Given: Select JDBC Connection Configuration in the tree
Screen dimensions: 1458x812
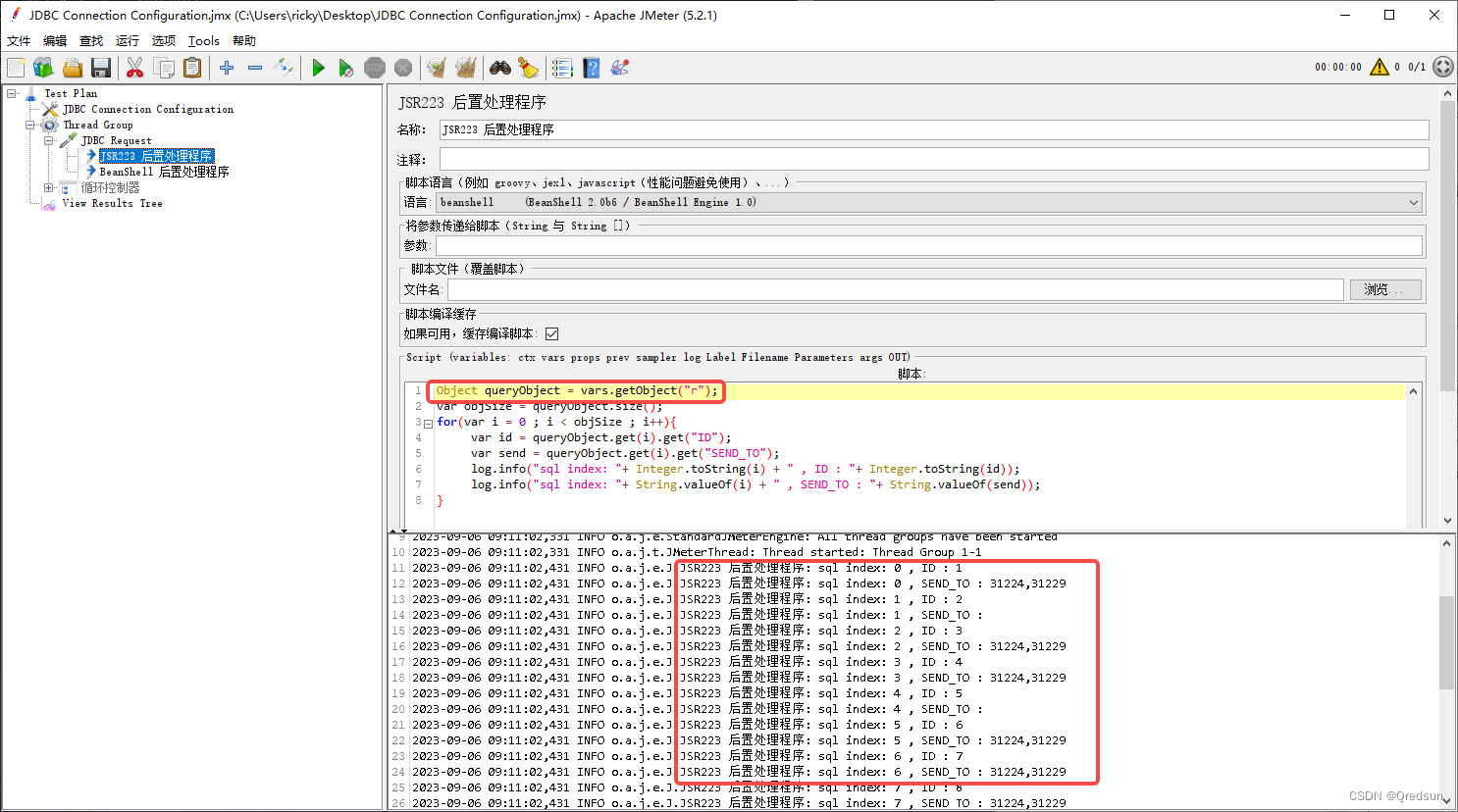Looking at the screenshot, I should tap(148, 110).
